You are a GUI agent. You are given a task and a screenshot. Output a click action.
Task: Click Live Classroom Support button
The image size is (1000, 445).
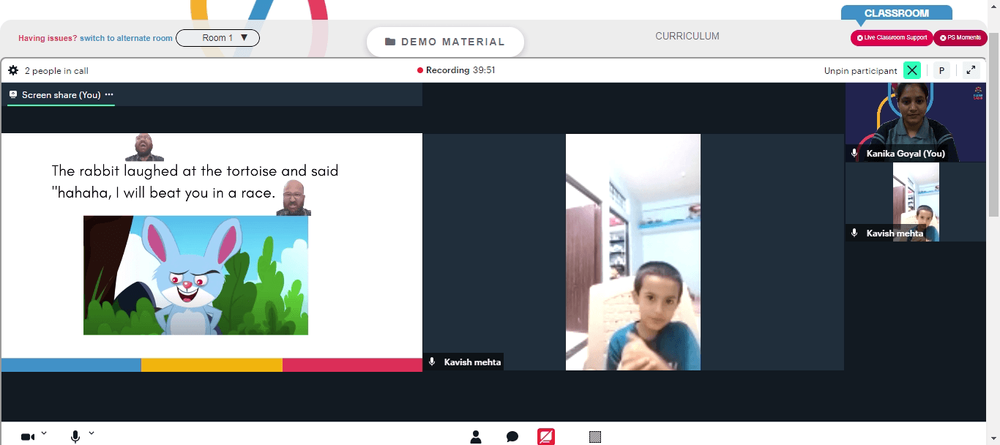892,38
